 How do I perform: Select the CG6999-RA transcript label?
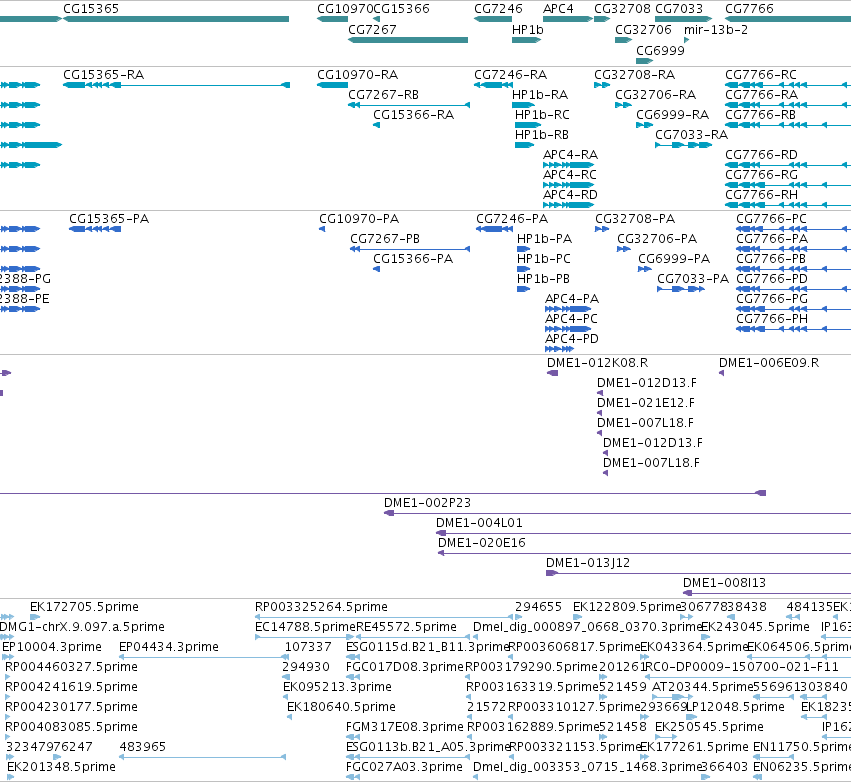(x=672, y=115)
